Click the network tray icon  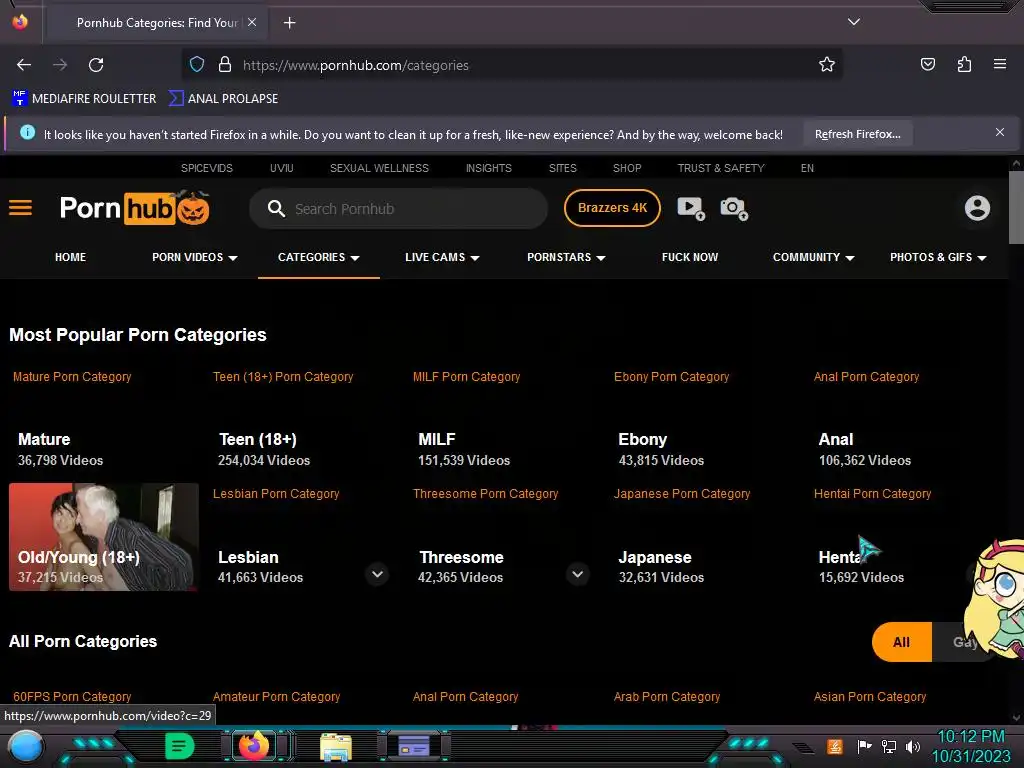pos(888,746)
